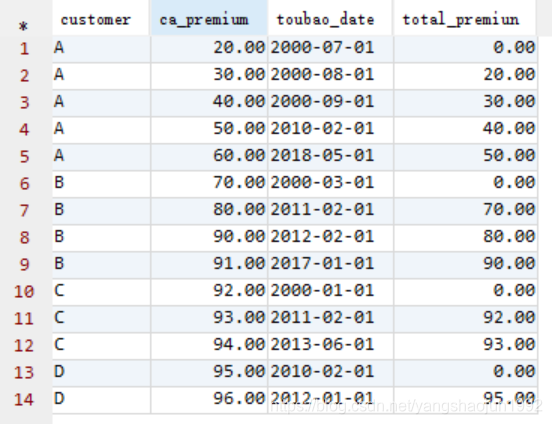Viewport: 552px width, 424px height.
Task: Click ca_premium cell 96.00
Action: coord(209,400)
